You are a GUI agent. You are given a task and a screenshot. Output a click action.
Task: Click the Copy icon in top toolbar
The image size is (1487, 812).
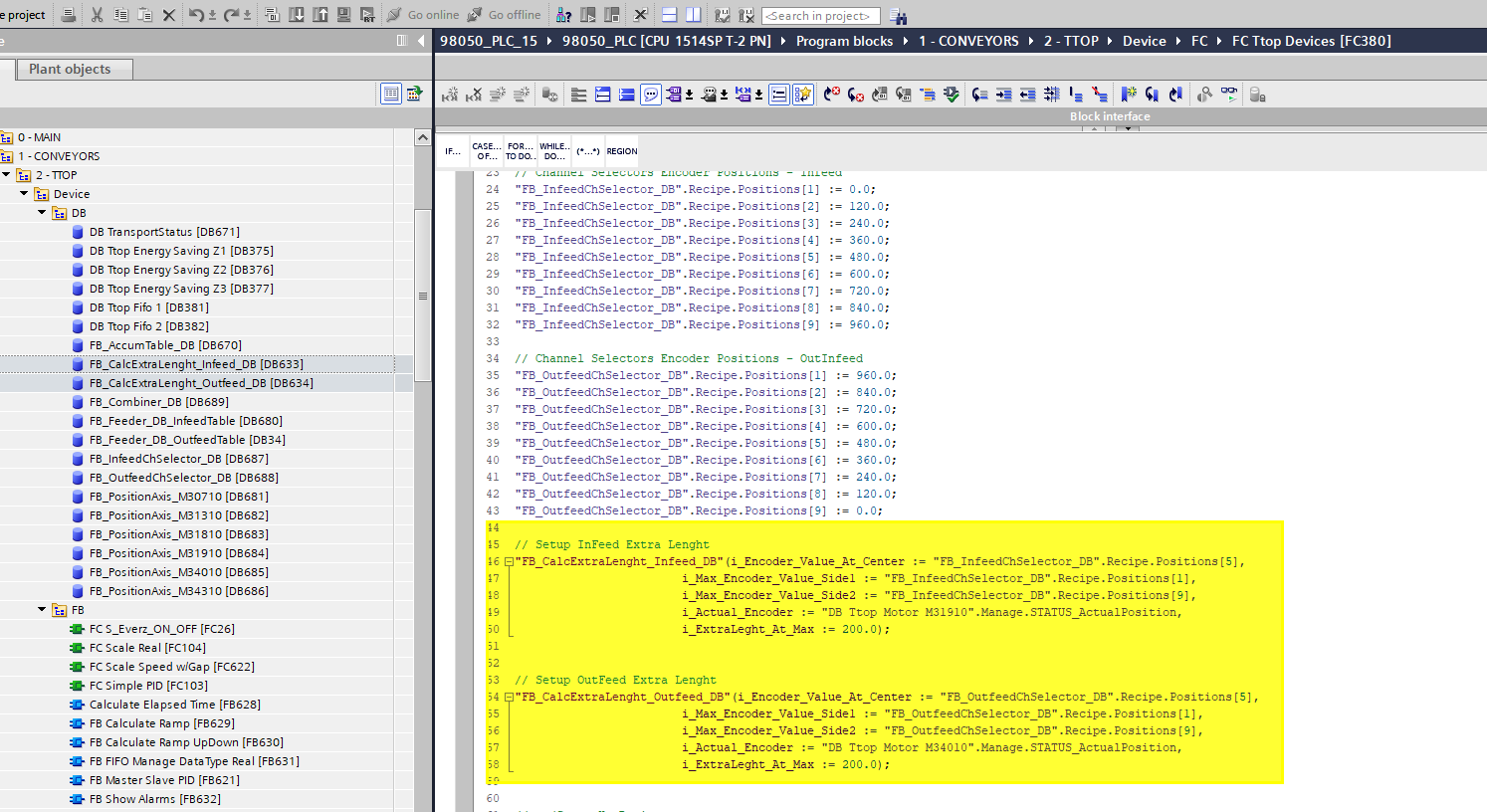[x=120, y=15]
